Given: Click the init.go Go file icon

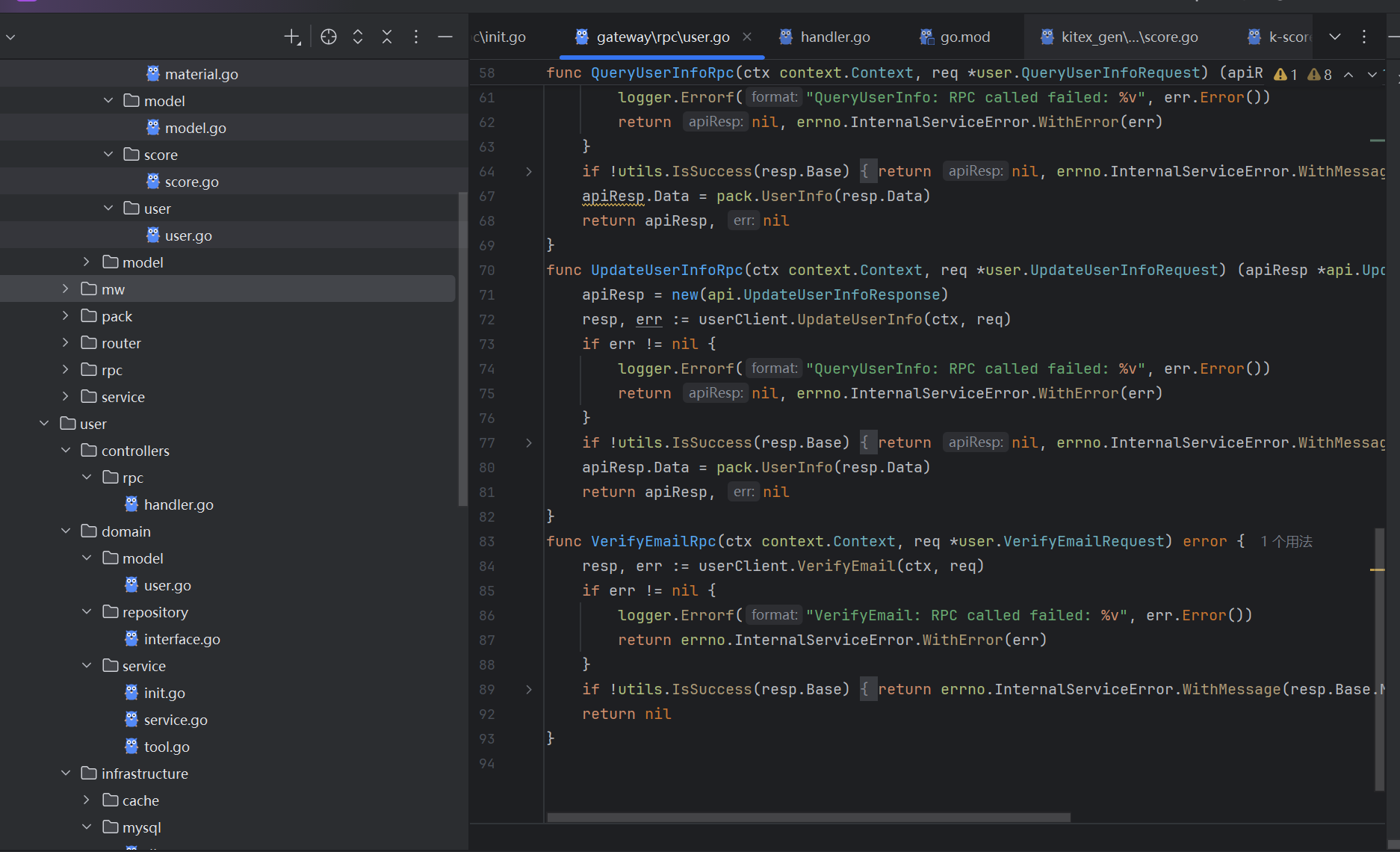Looking at the screenshot, I should [x=131, y=693].
